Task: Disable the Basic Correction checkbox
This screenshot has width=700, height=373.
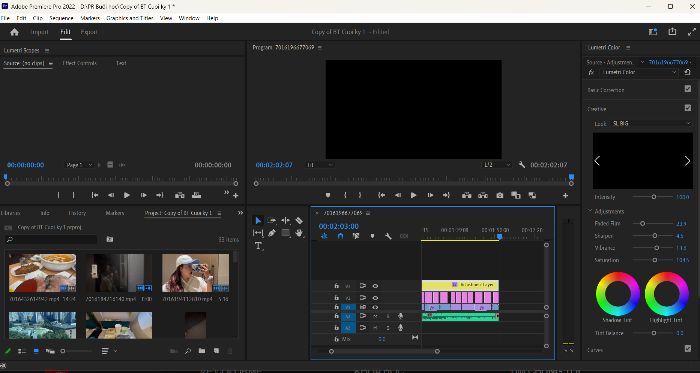Action: click(688, 89)
